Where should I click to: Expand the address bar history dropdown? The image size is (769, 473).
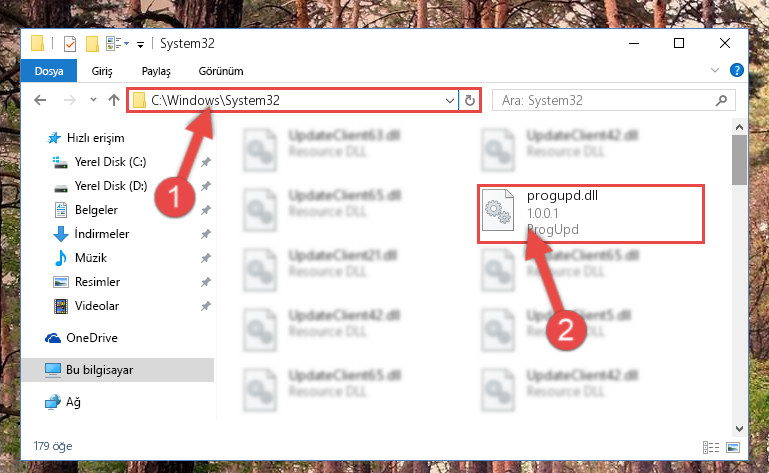pos(449,101)
